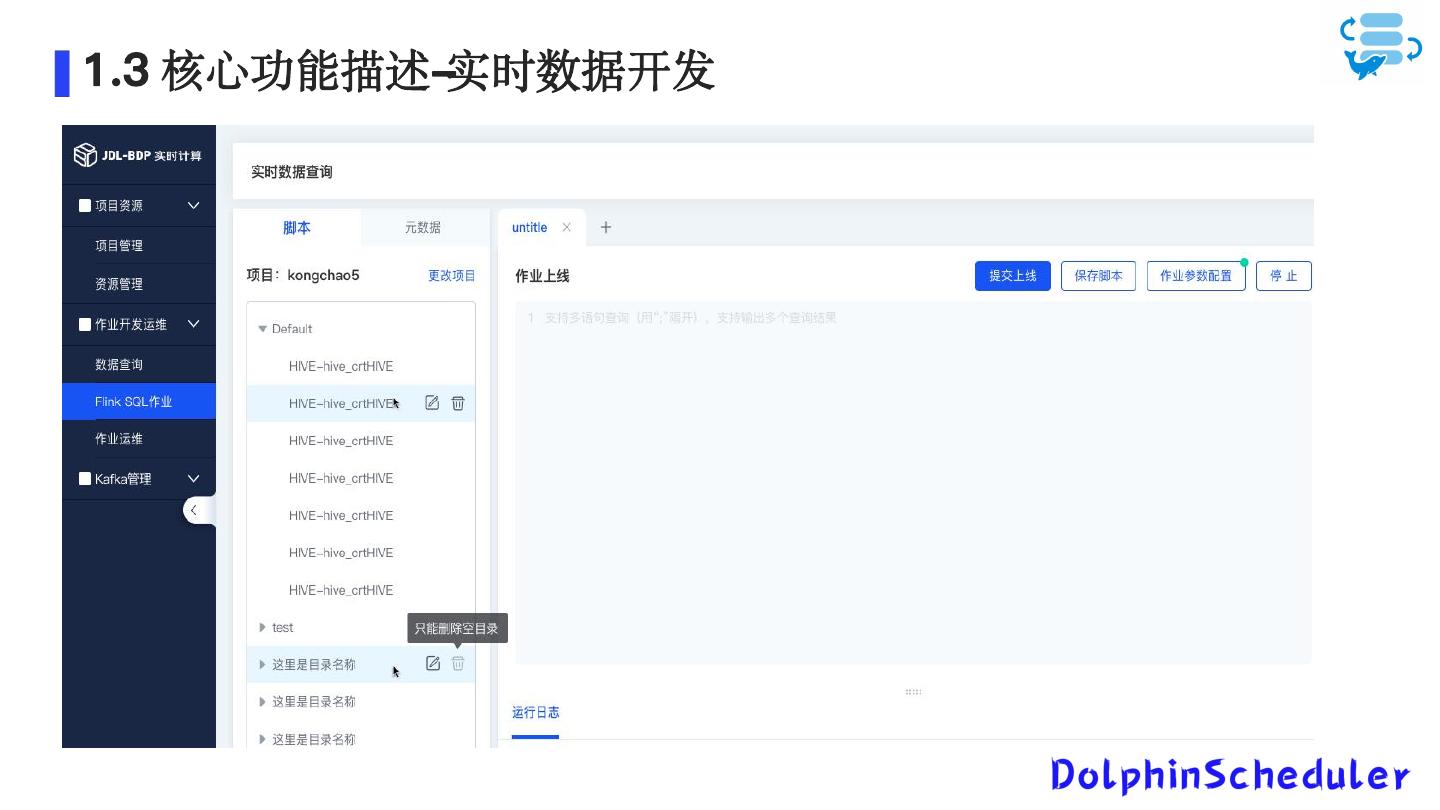Click edit icon on highlighted directory row
The height and width of the screenshot is (810, 1440).
pos(433,664)
